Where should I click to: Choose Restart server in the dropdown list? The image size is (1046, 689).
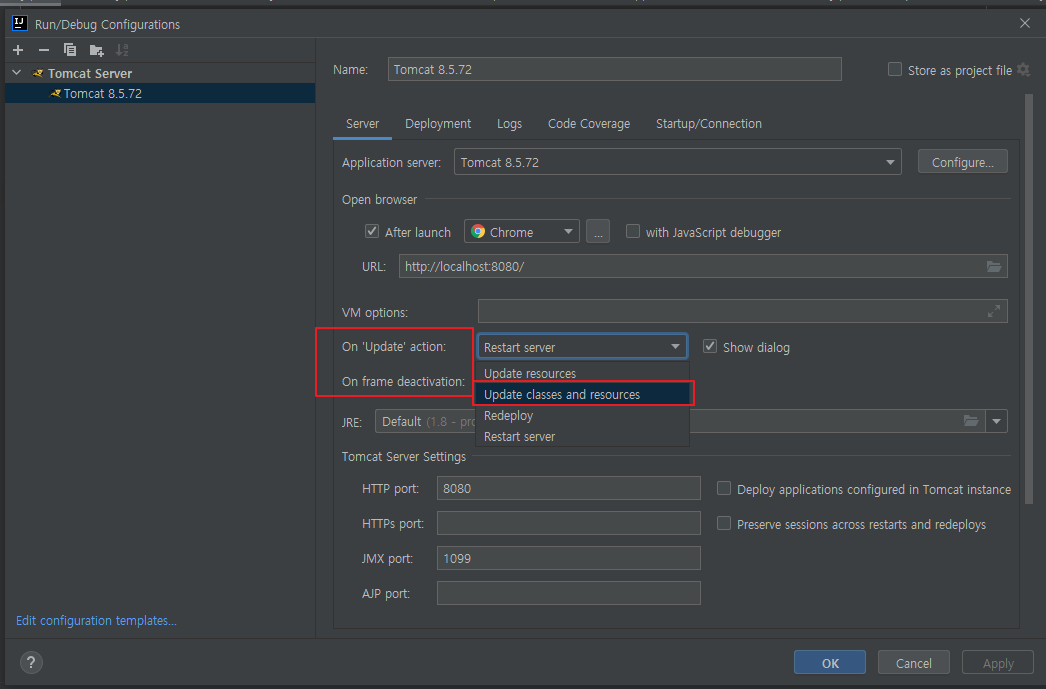click(582, 436)
